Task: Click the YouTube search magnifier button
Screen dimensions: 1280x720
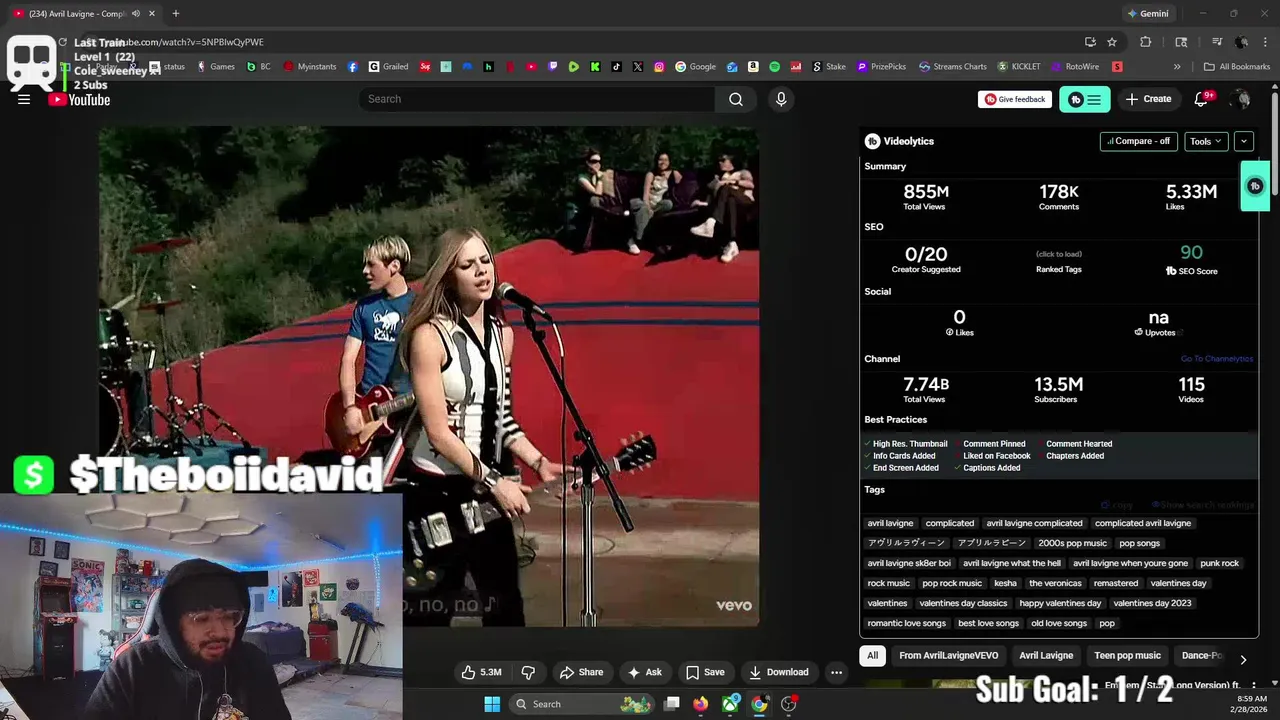Action: pos(736,99)
